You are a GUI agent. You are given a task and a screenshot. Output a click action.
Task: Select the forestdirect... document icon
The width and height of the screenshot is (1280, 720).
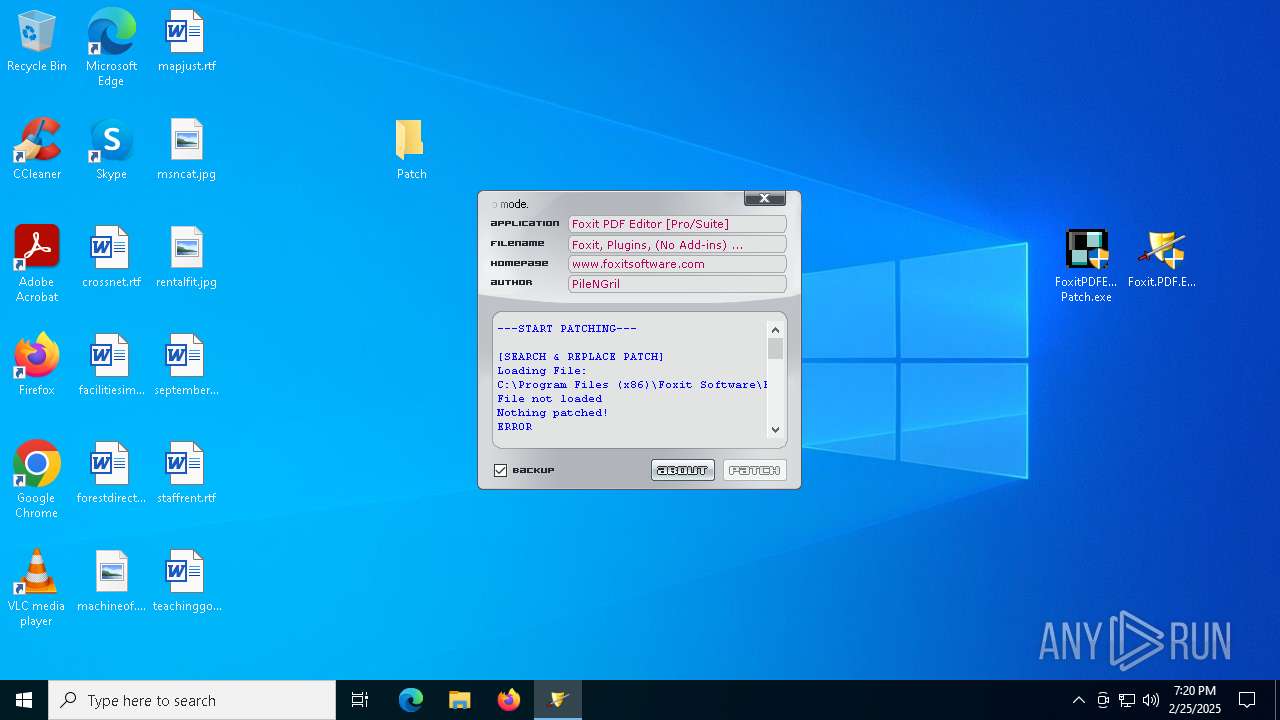[x=111, y=474]
